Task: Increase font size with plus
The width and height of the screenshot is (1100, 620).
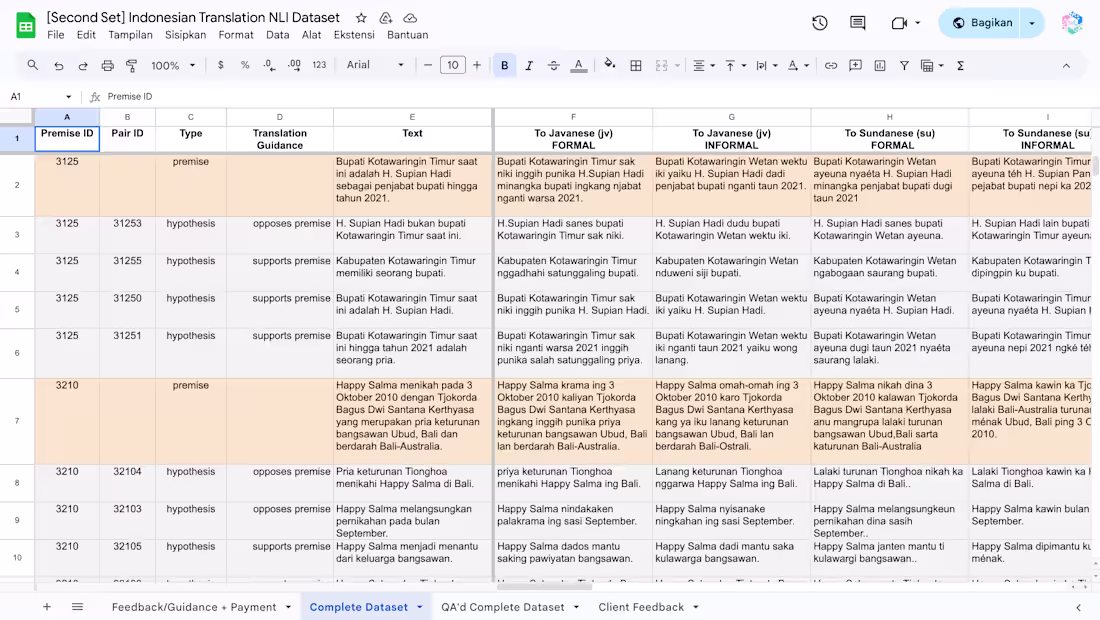Action: click(x=477, y=65)
